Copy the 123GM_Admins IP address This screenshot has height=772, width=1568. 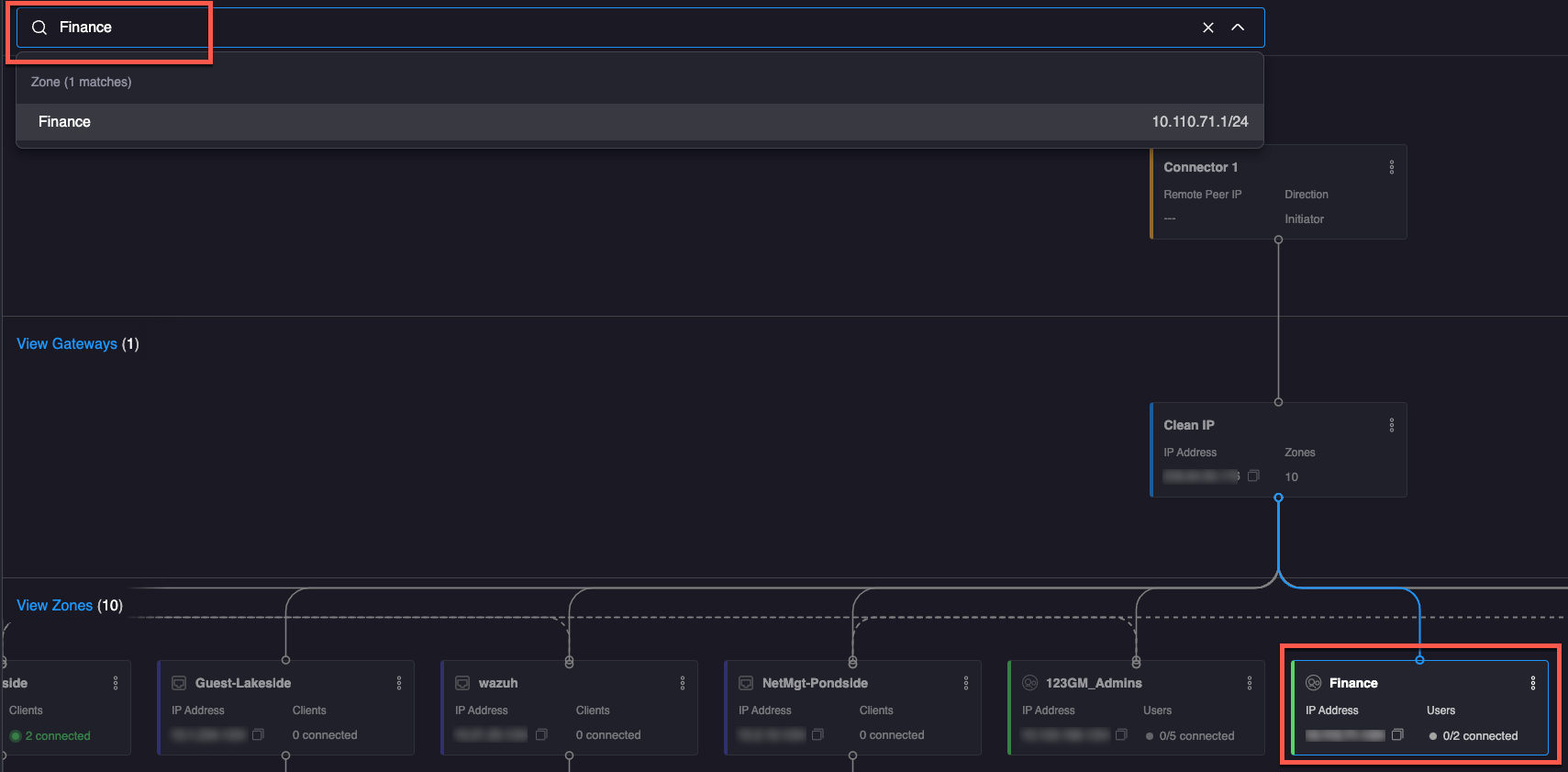(1121, 734)
